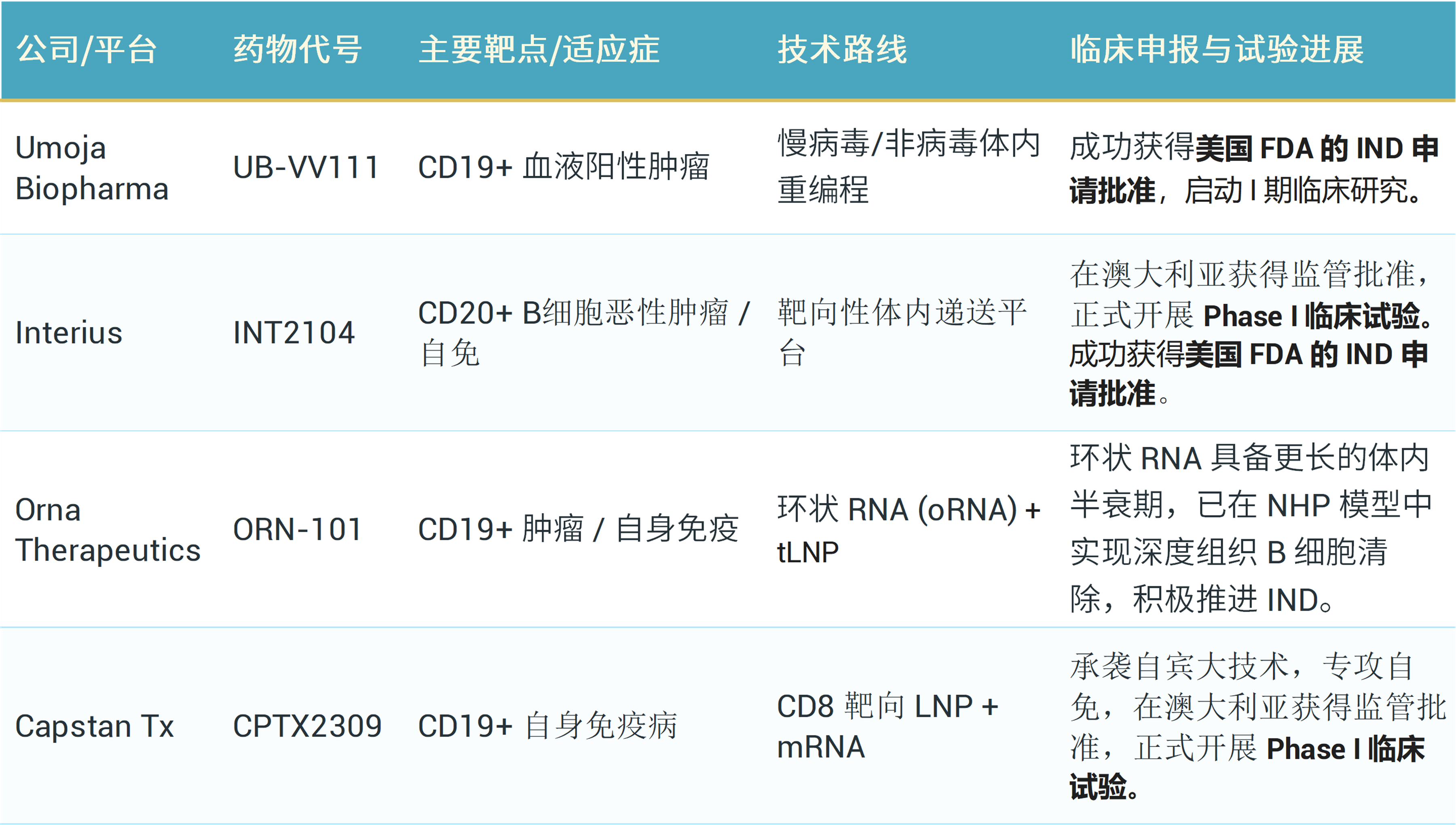Viewport: 1456px width, 825px height.
Task: Select the ORN-101 drug code cell
Action: 297,530
